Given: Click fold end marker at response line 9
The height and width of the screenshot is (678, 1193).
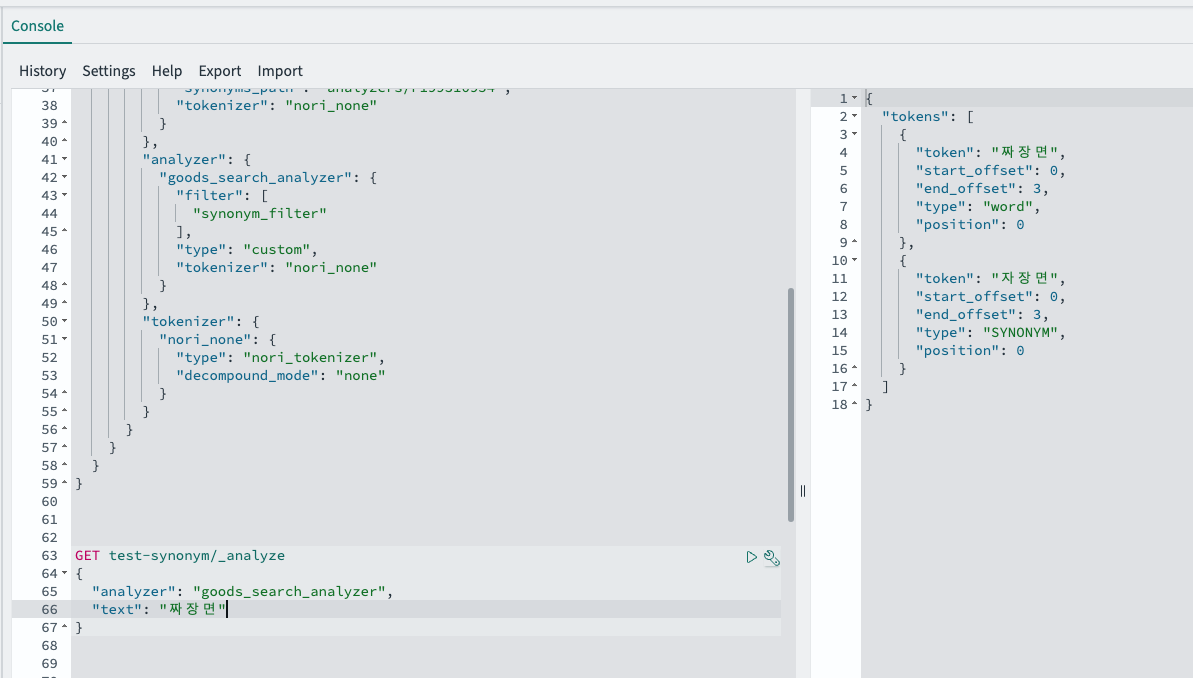Looking at the screenshot, I should click(854, 242).
